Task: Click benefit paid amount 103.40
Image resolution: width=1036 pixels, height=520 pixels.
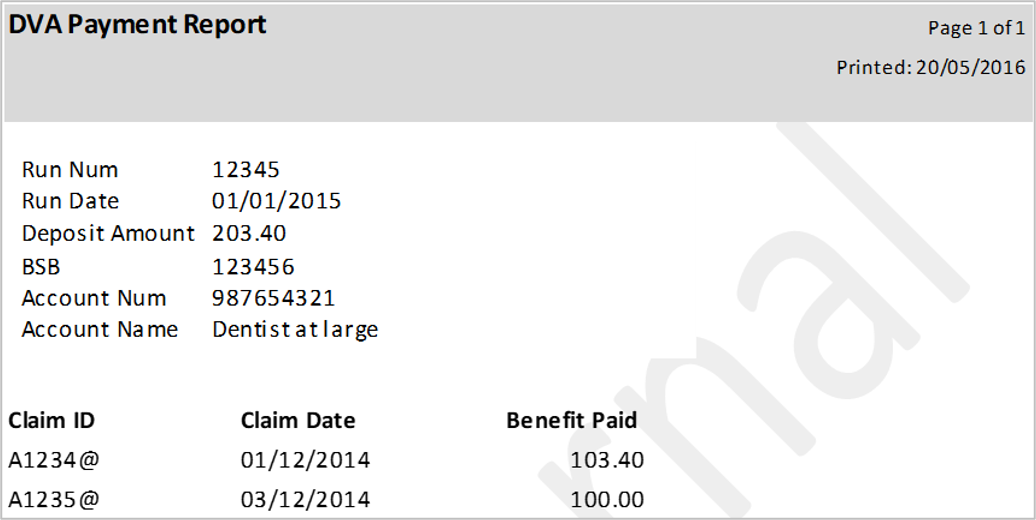Action: (x=607, y=460)
